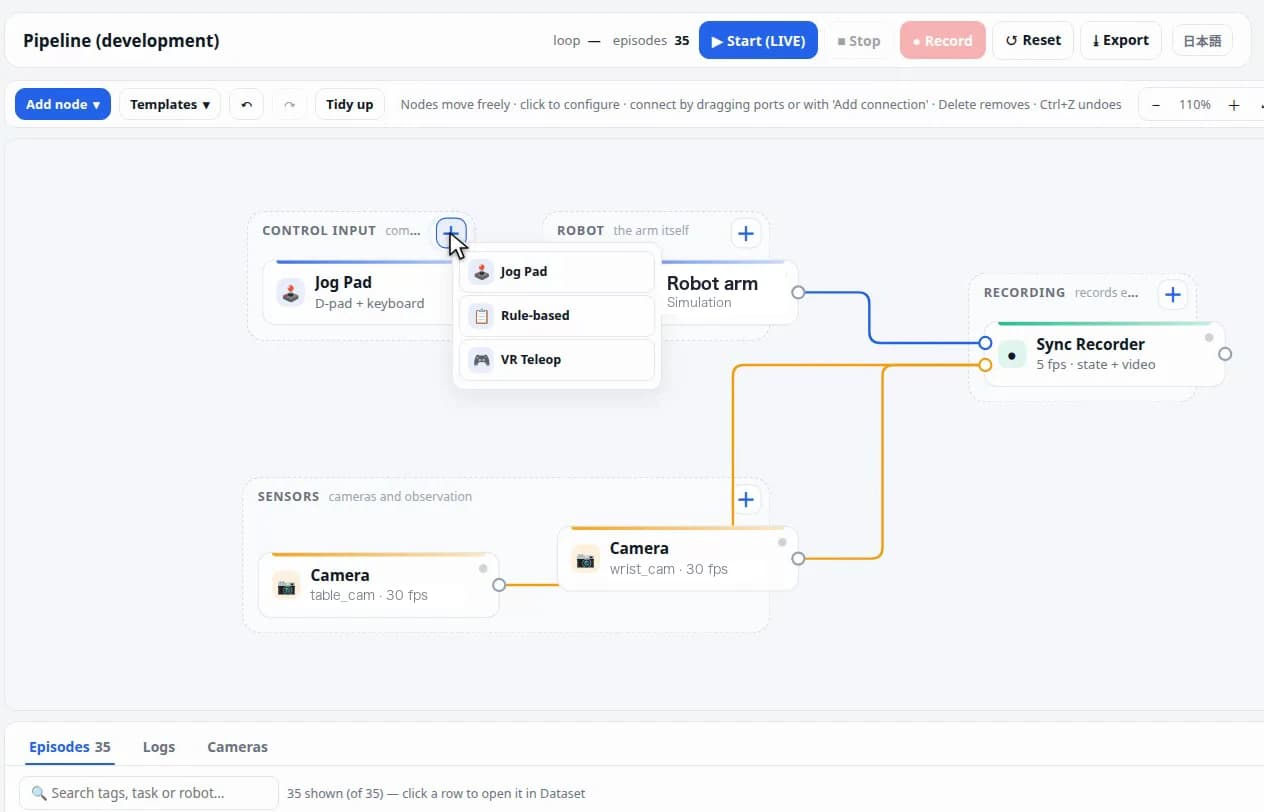The width and height of the screenshot is (1264, 812).
Task: Redo the last canvas change
Action: (x=289, y=104)
